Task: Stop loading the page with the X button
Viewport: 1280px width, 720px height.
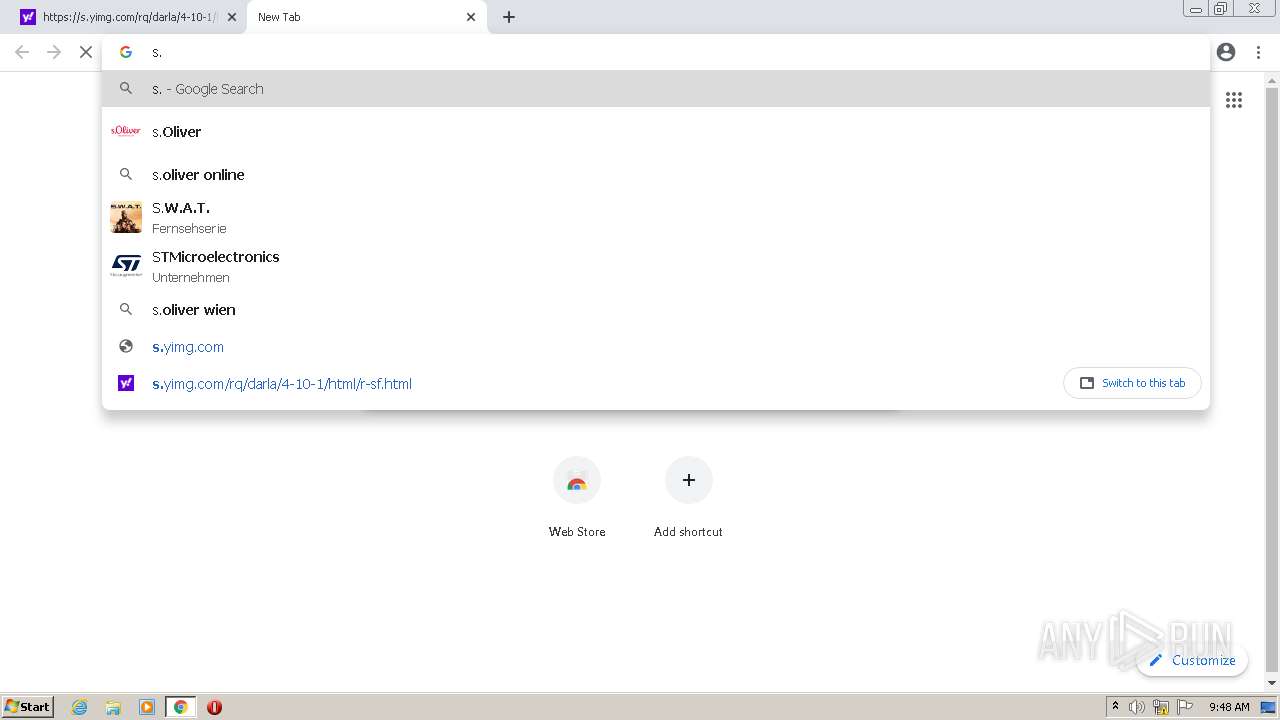Action: [x=86, y=52]
